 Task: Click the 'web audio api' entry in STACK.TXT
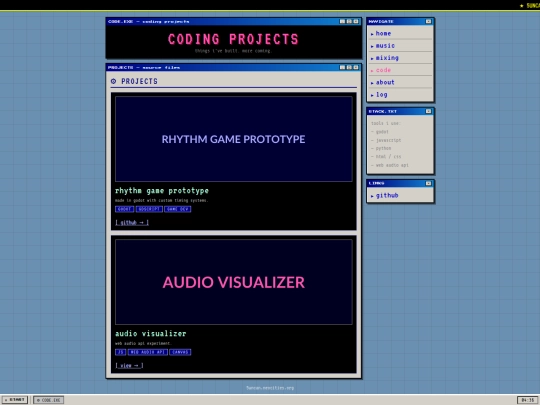point(392,165)
